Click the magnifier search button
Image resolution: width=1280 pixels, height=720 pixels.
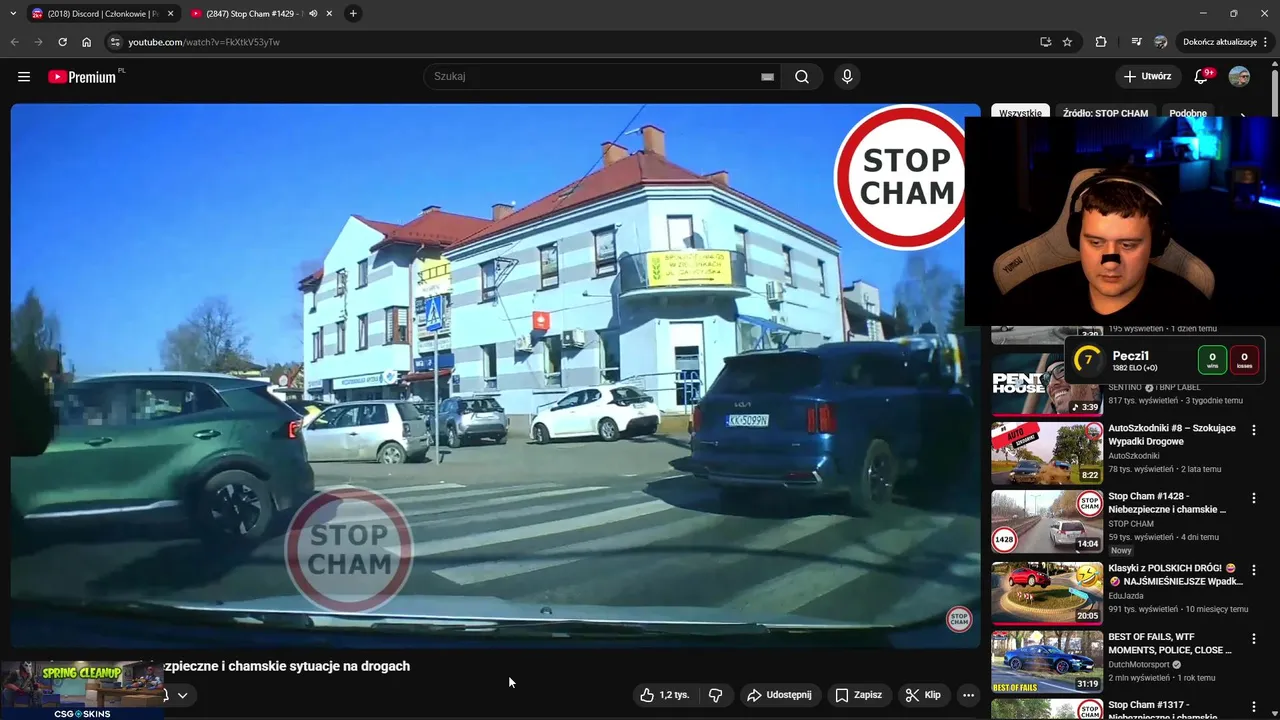pyautogui.click(x=802, y=76)
